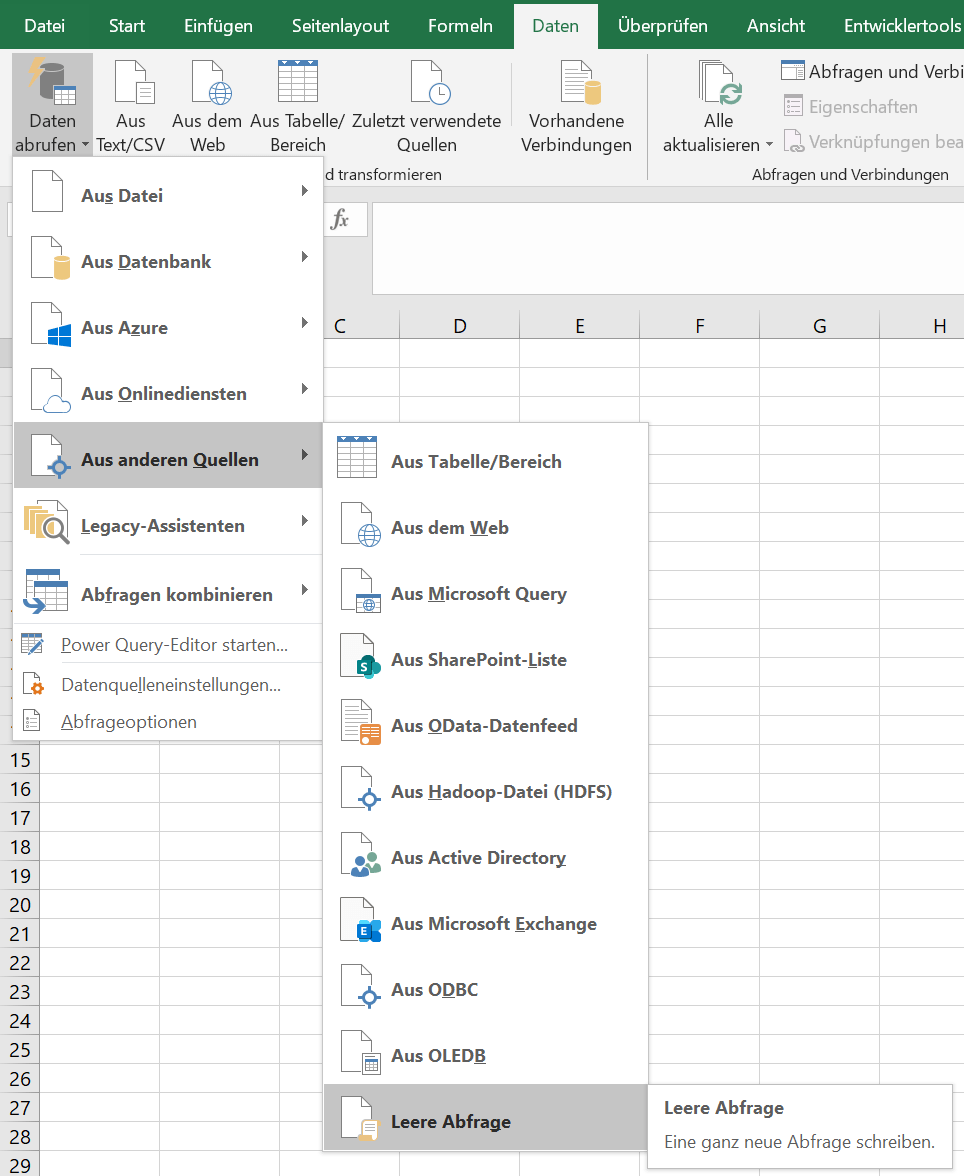
Task: Select column E header
Action: point(580,326)
